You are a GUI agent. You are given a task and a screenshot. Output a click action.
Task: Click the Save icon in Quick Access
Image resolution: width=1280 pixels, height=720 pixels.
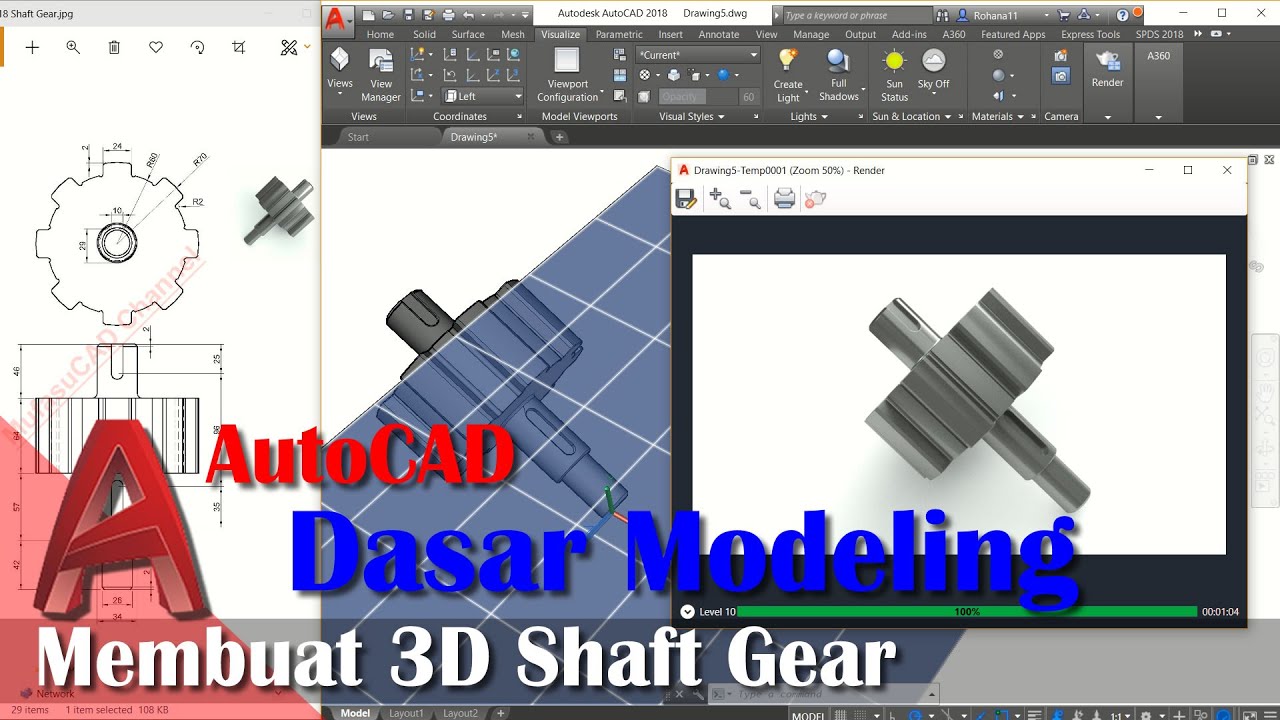tap(408, 15)
